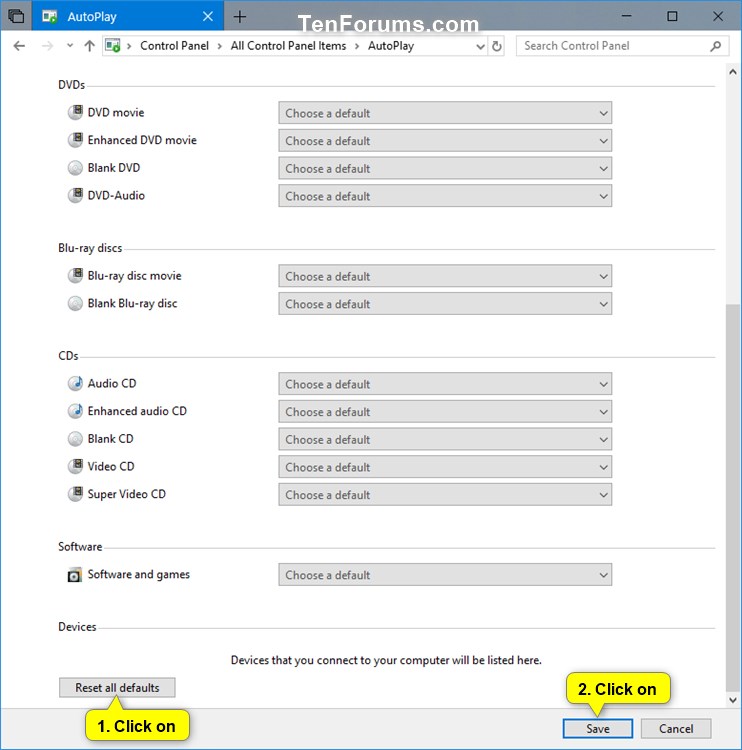Click the Blu-ray disc movie icon
Viewport: 742px width, 750px height.
click(x=75, y=276)
